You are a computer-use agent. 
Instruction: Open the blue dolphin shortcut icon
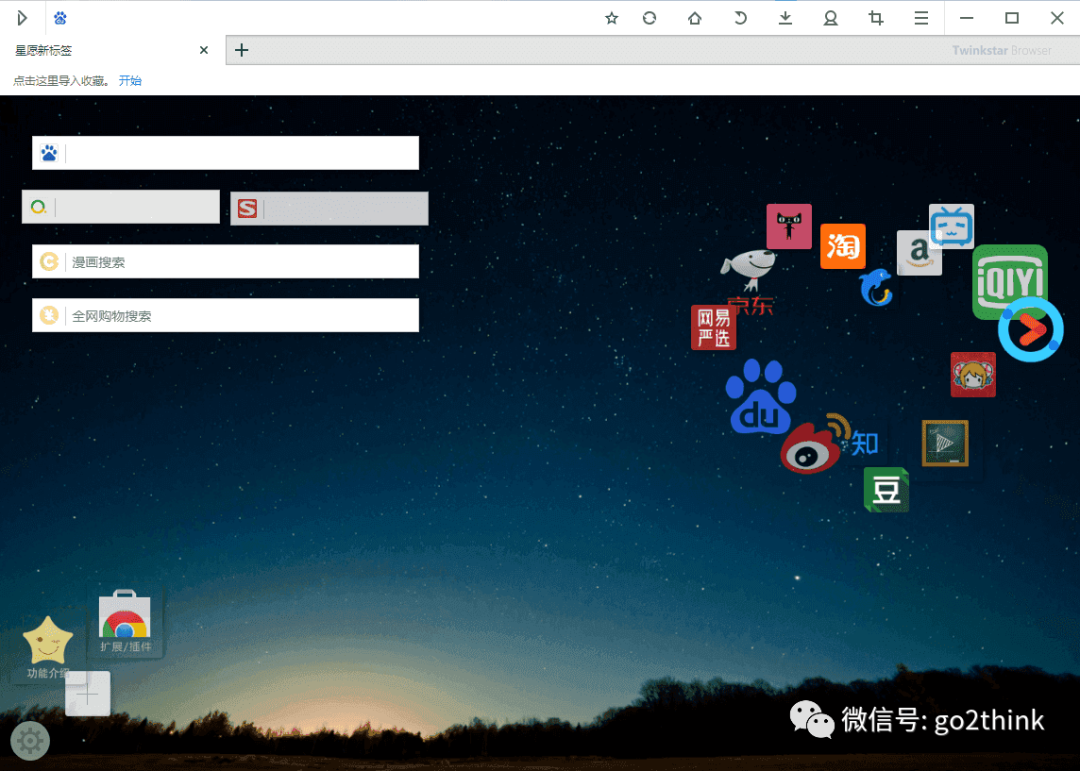pos(876,287)
